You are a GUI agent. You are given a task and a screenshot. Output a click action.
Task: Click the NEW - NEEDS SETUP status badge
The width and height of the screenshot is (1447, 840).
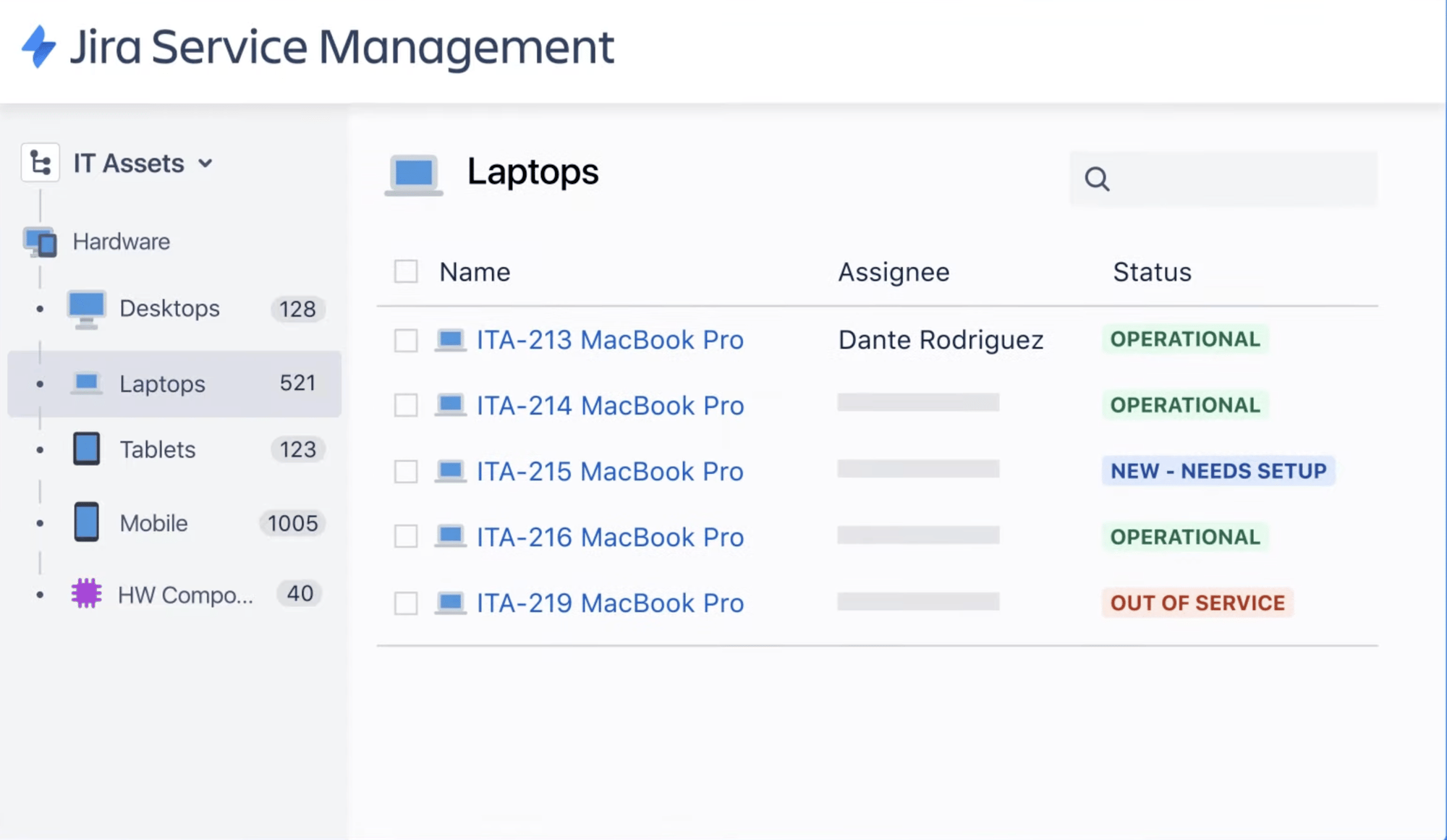[1218, 471]
